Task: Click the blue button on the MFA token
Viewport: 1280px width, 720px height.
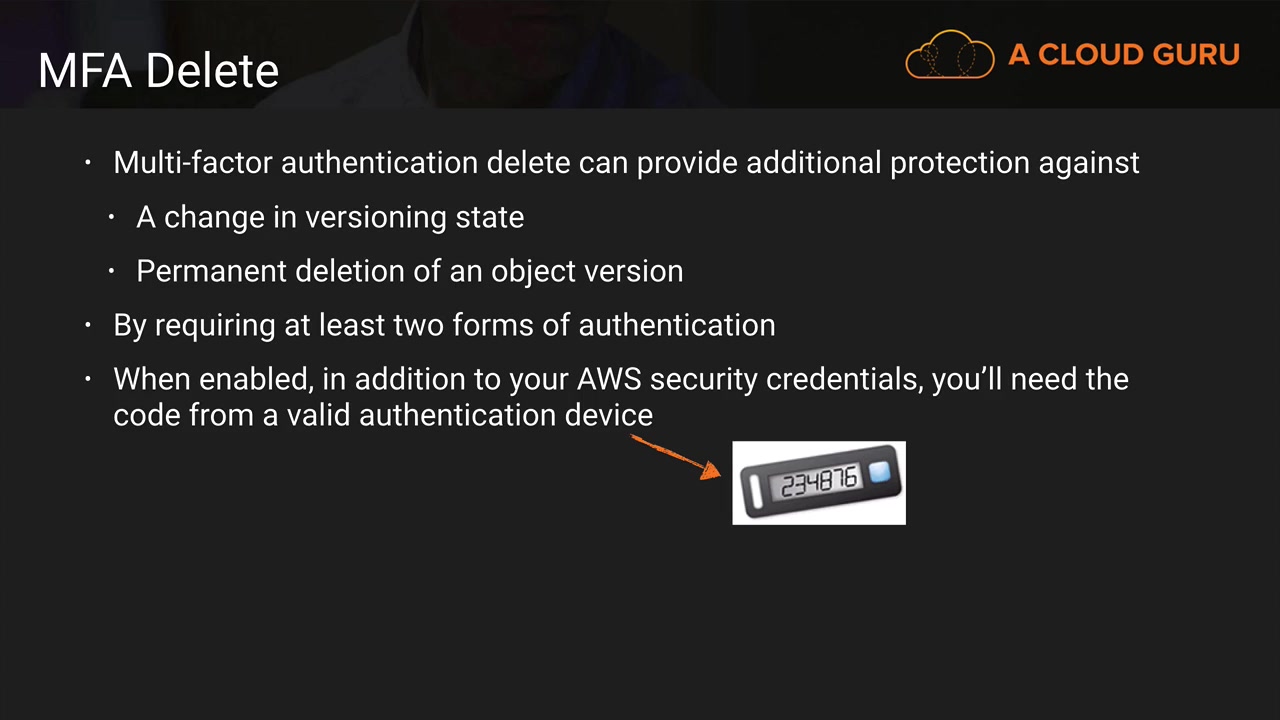Action: pyautogui.click(x=879, y=472)
